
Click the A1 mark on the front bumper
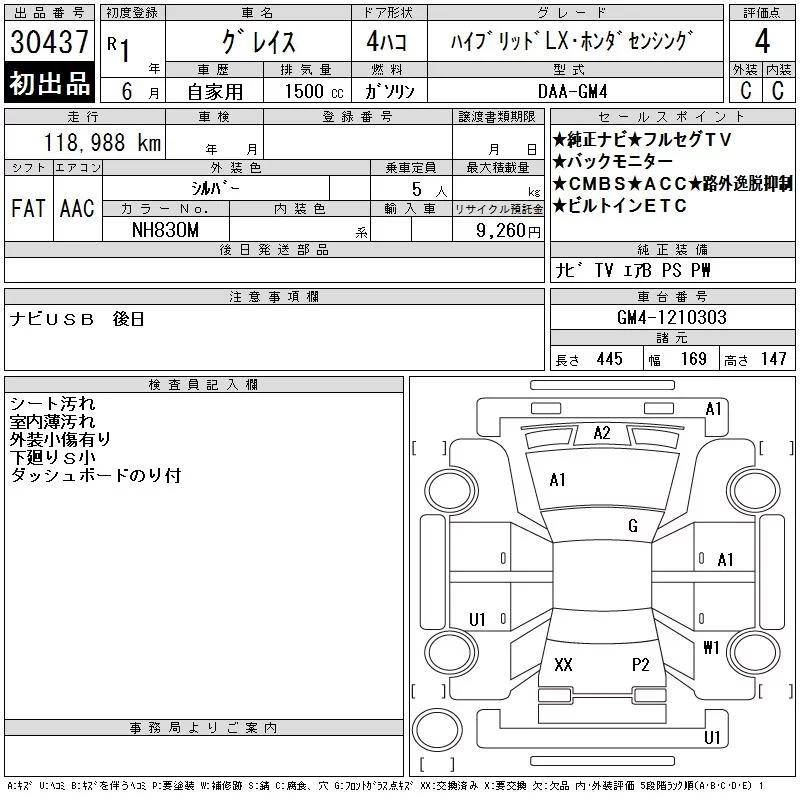coord(713,409)
